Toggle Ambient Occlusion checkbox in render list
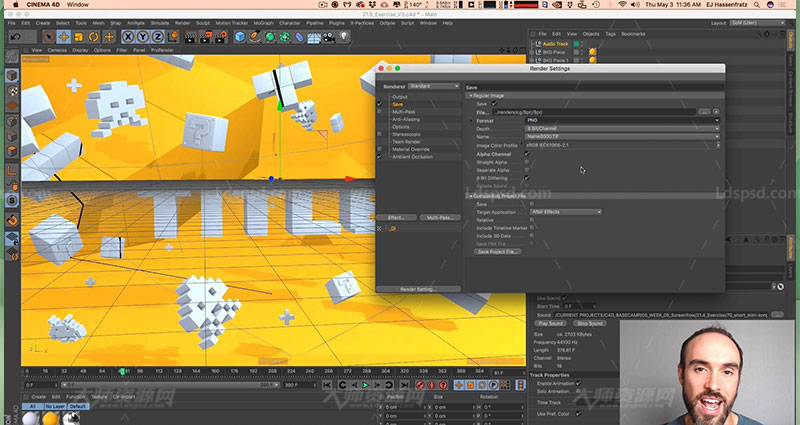Image resolution: width=800 pixels, height=425 pixels. [379, 157]
